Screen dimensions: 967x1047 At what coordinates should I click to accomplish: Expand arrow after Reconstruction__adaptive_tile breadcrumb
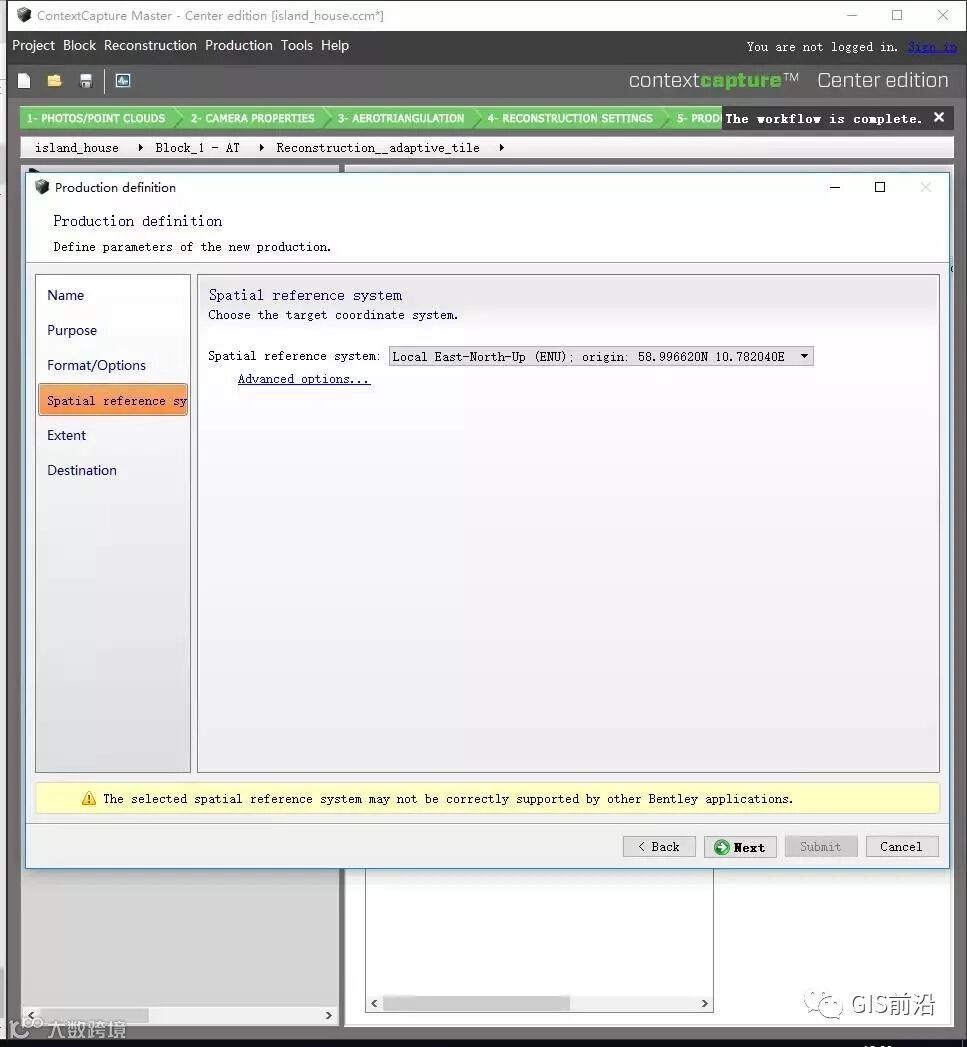[502, 148]
